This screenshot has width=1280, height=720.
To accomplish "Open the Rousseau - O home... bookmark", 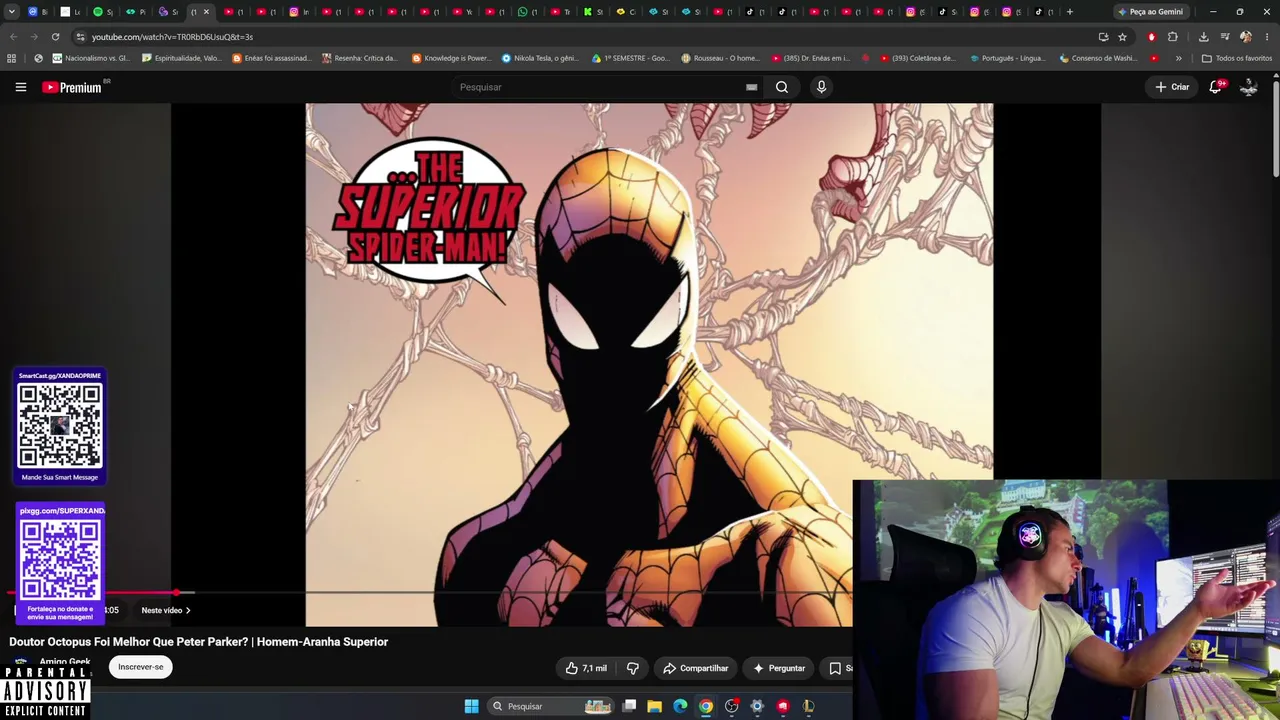I will (x=720, y=58).
